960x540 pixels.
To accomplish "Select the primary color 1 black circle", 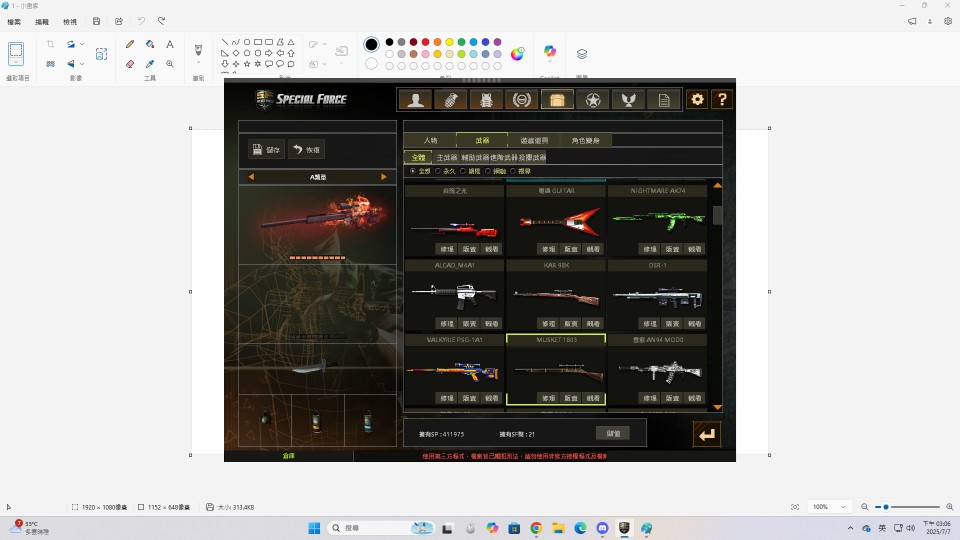I will point(371,44).
